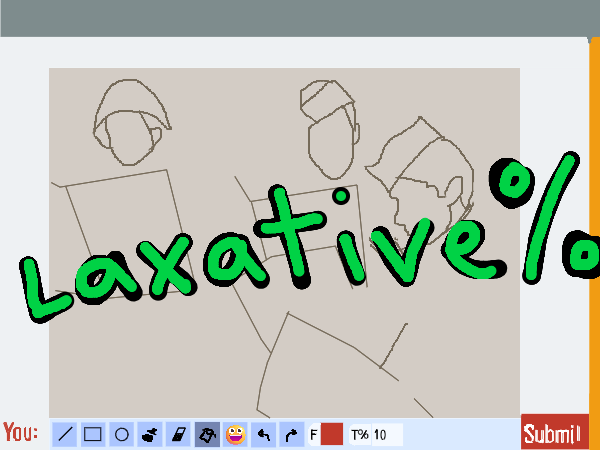This screenshot has height=450, width=600.
Task: Click the F fill label
Action: point(314,435)
